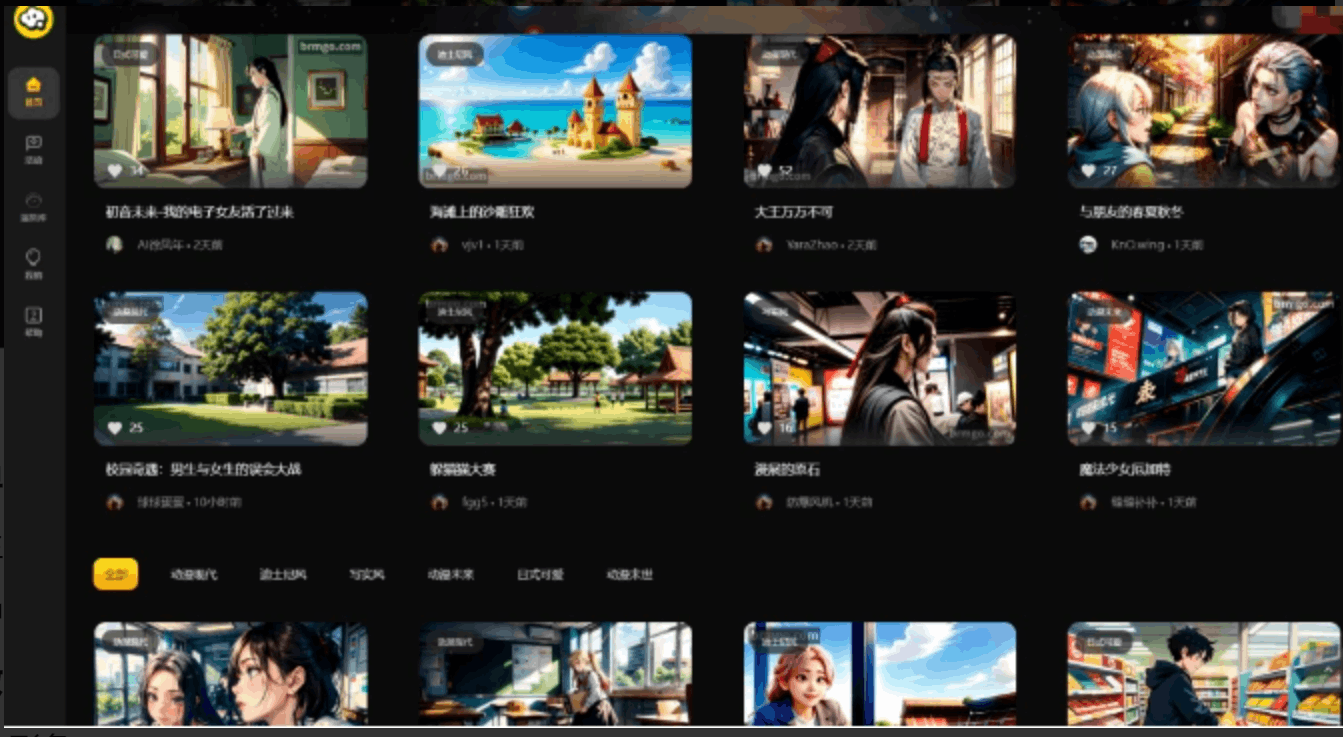This screenshot has width=1343, height=737.
Task: Click the heart on the girl-by-window card
Action: coord(115,171)
